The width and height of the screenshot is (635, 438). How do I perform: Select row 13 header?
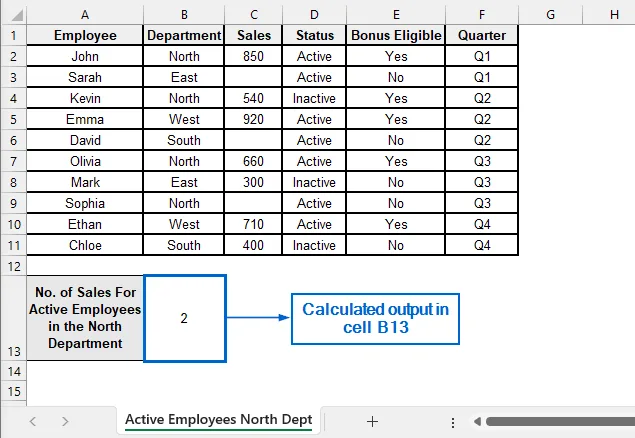[x=14, y=319]
